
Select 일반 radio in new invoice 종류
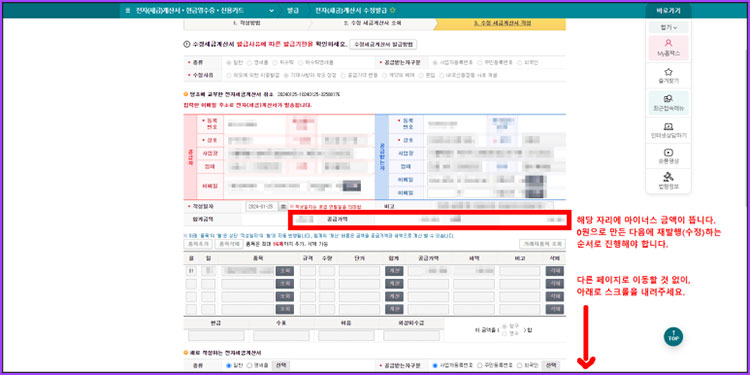229,365
